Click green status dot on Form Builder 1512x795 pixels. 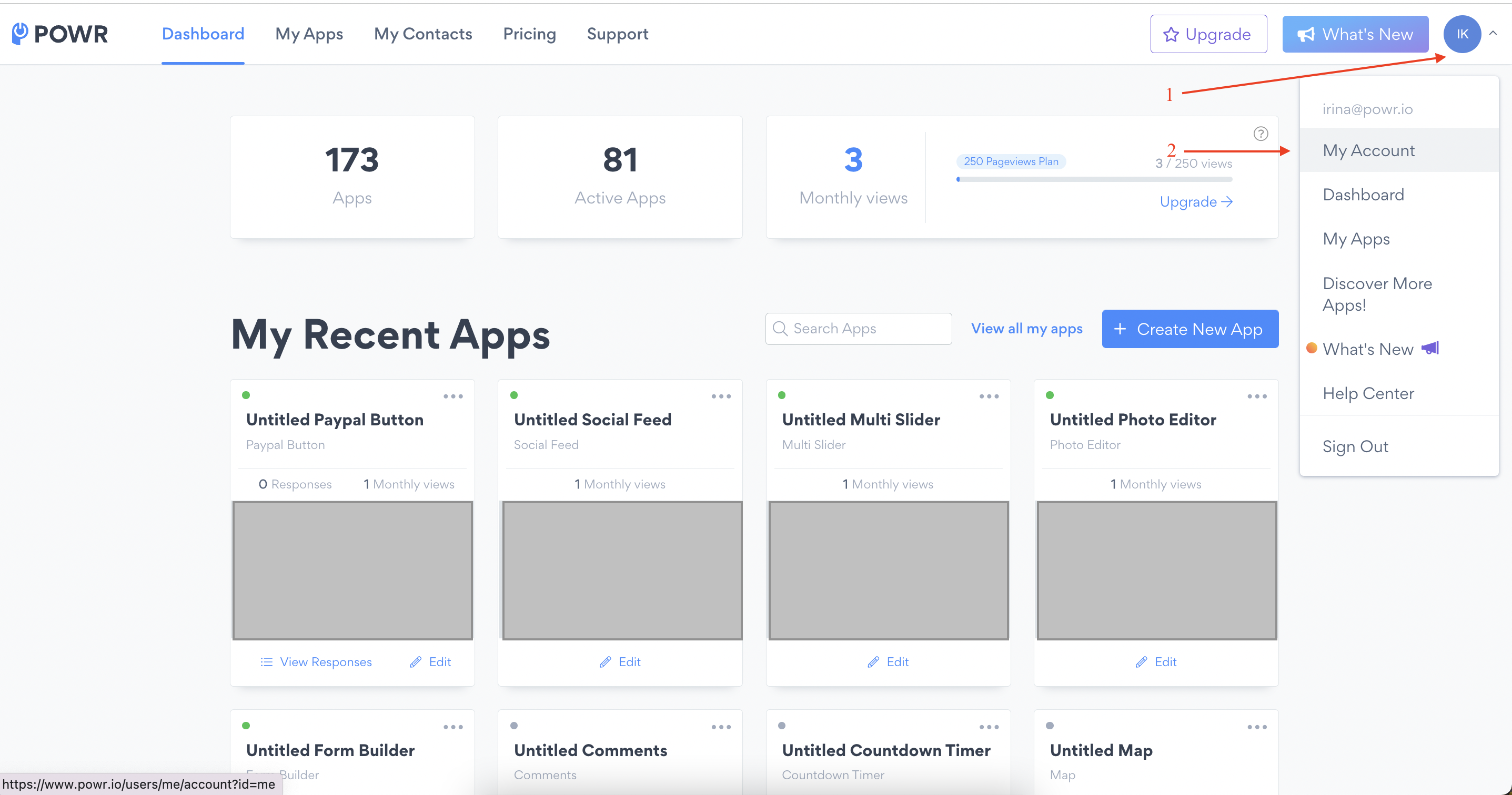(x=246, y=725)
